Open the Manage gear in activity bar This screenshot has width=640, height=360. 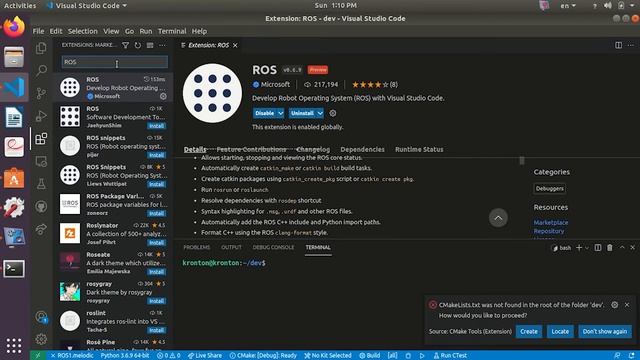tap(41, 339)
